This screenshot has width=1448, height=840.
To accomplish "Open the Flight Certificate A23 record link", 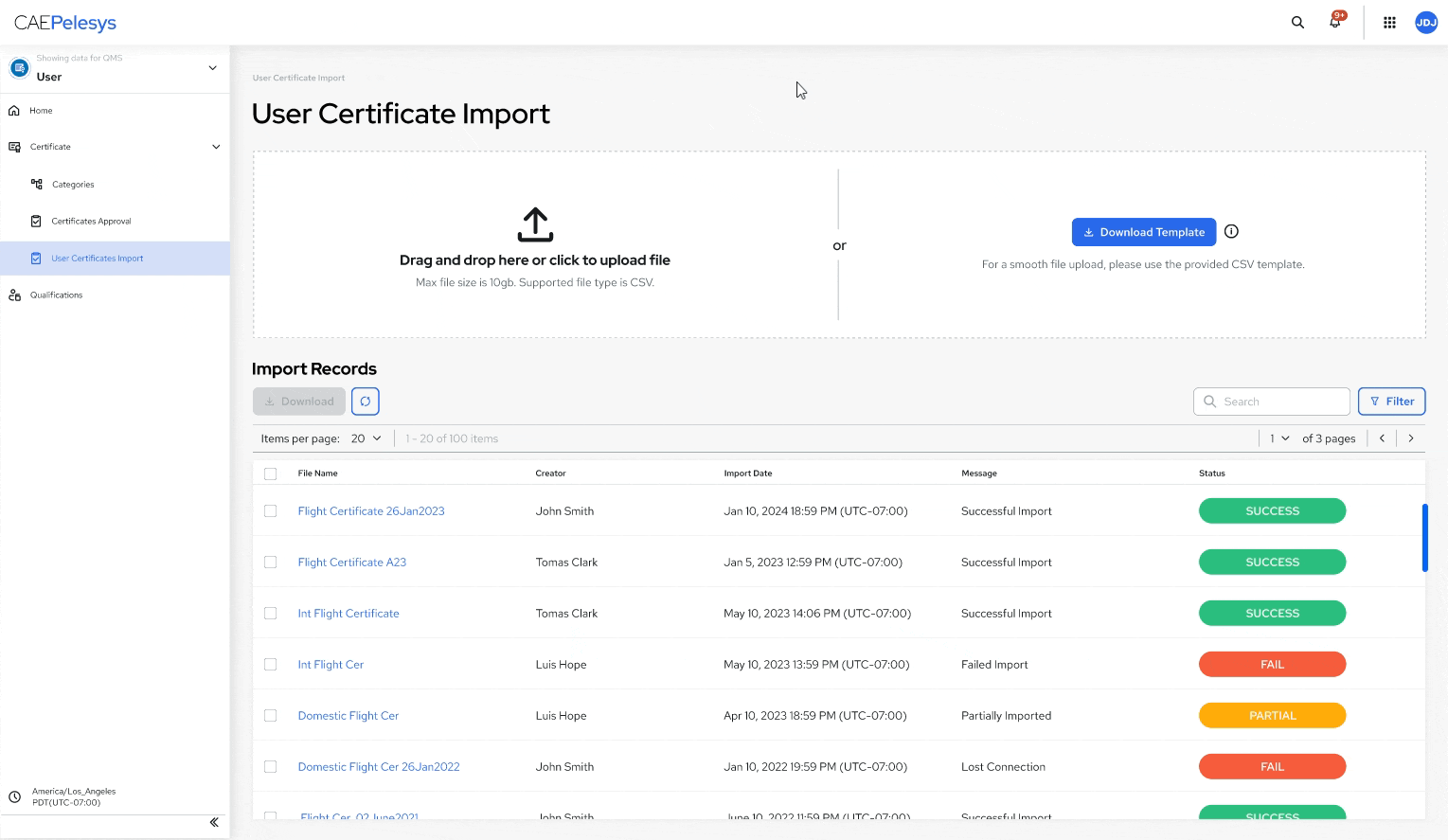I will click(x=351, y=562).
